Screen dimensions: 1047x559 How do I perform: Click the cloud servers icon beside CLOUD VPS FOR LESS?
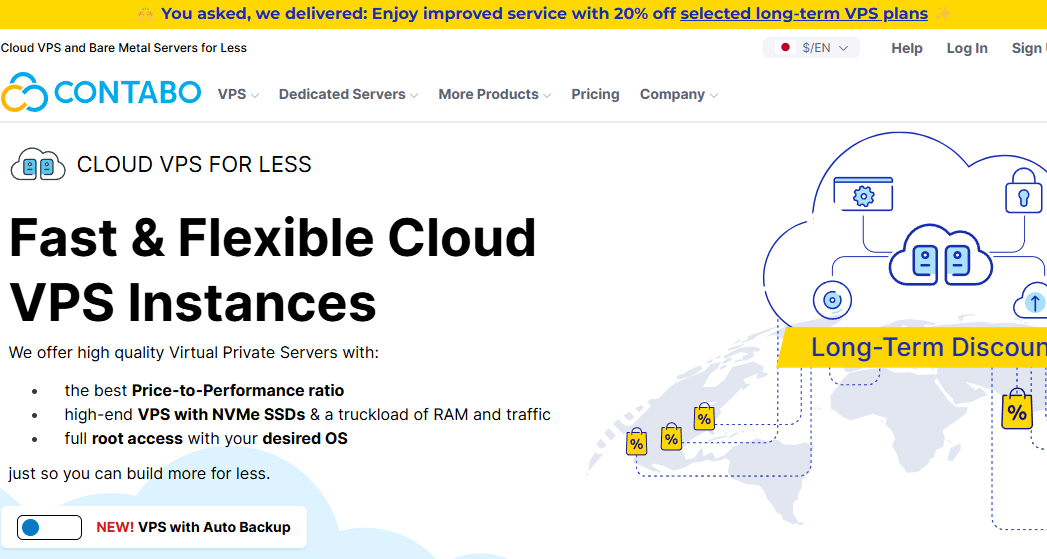pos(38,164)
